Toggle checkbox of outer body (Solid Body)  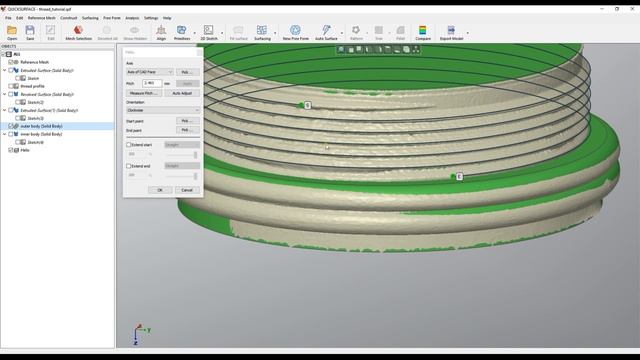(11, 126)
